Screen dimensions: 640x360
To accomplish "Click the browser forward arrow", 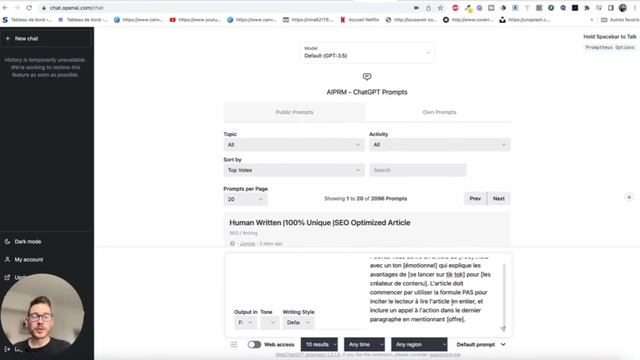I will [17, 8].
